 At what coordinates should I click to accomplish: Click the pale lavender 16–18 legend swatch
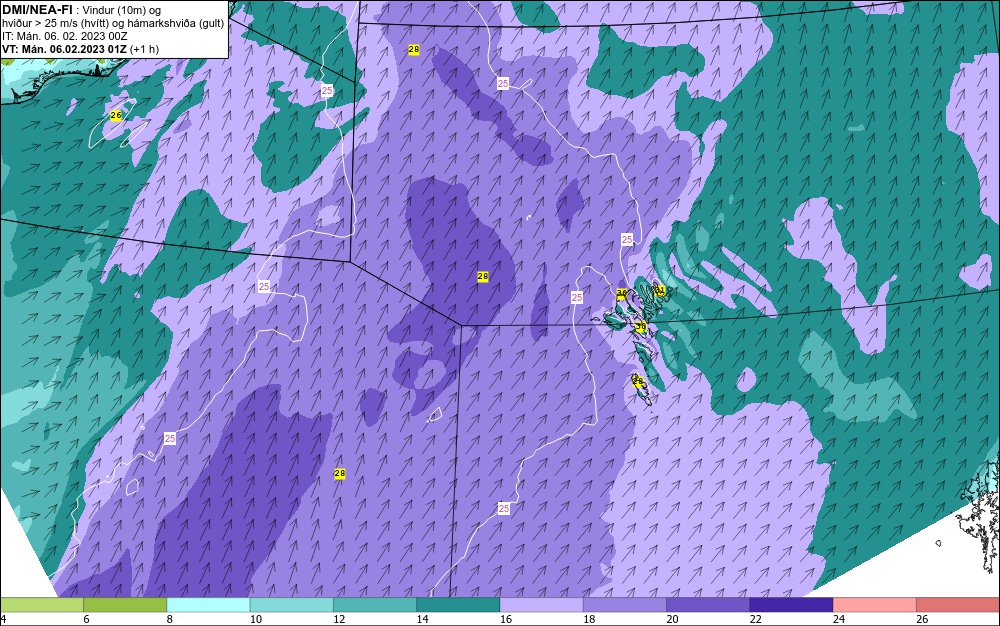tap(541, 605)
